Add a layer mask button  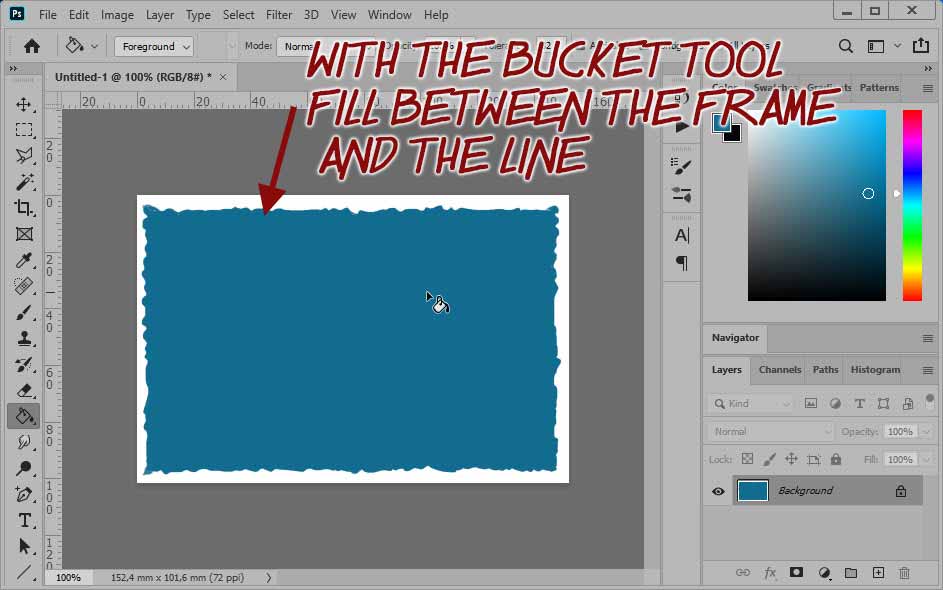(796, 572)
